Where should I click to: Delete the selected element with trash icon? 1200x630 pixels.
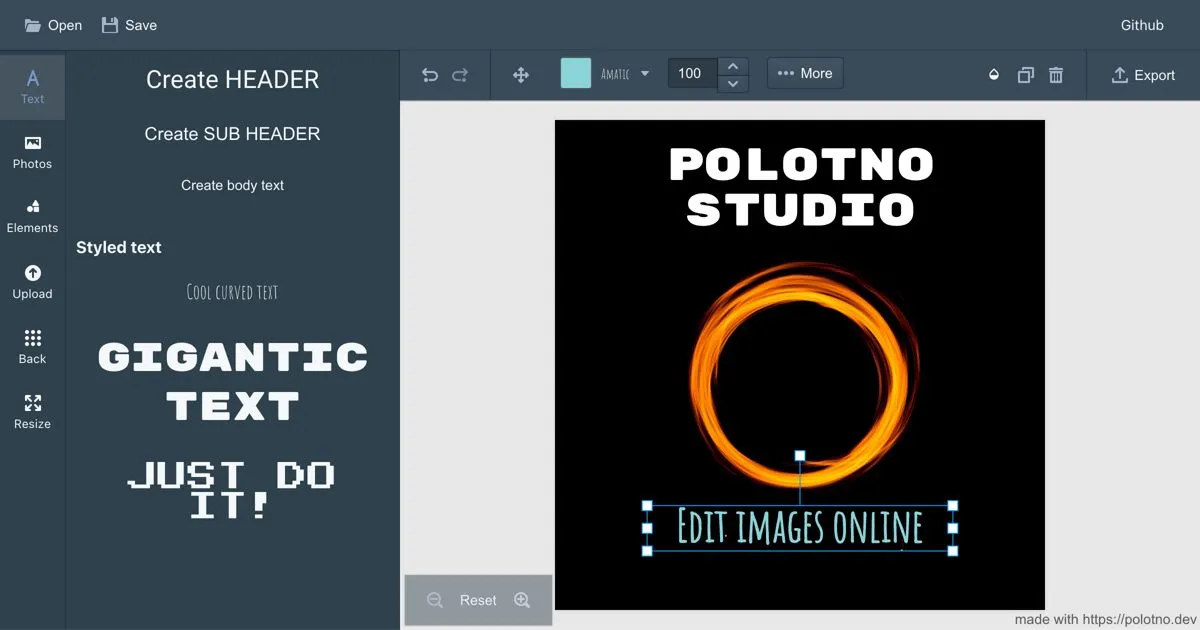1056,74
